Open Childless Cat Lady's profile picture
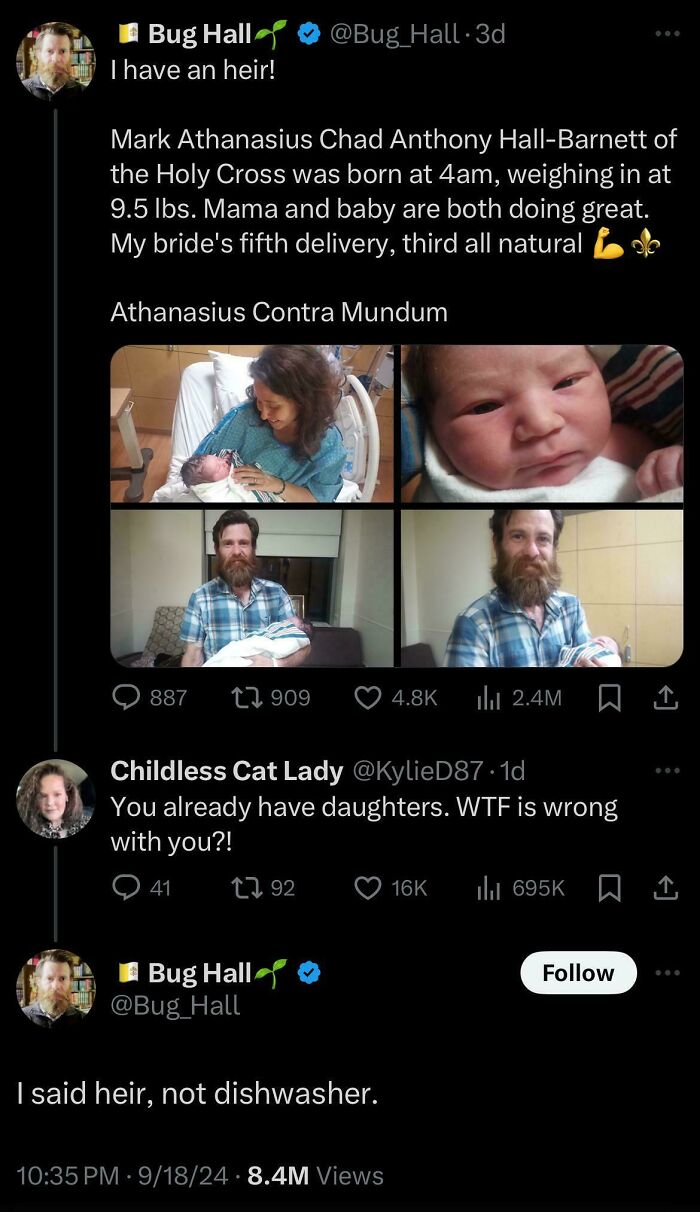 pyautogui.click(x=56, y=798)
